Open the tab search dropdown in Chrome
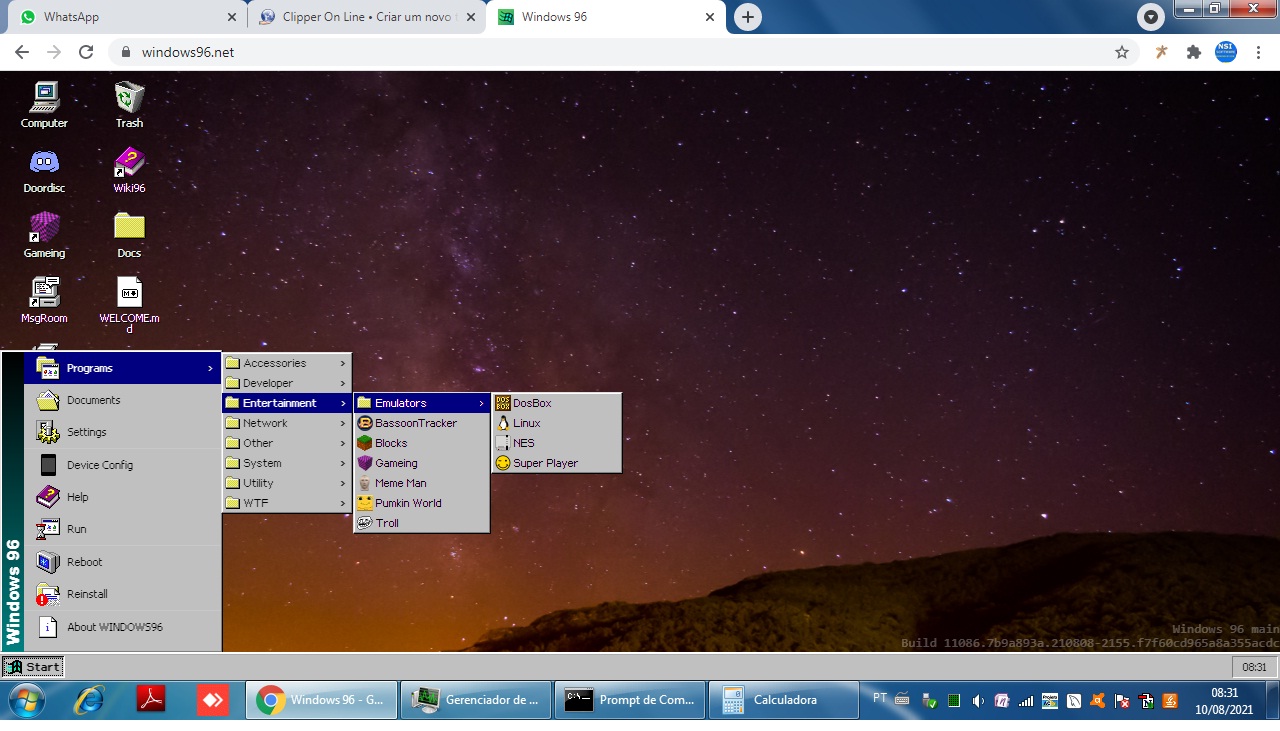 [x=1151, y=17]
